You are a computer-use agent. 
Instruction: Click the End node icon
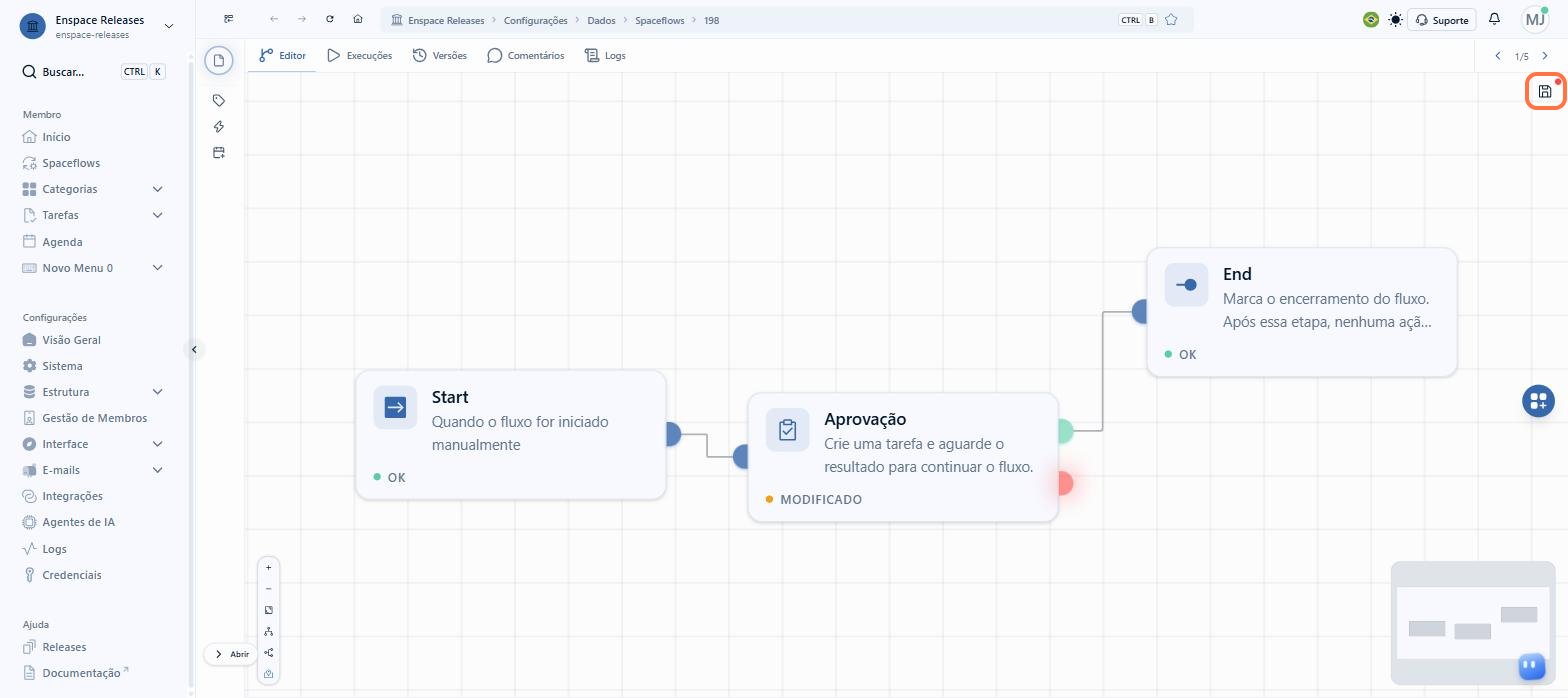coord(1186,285)
